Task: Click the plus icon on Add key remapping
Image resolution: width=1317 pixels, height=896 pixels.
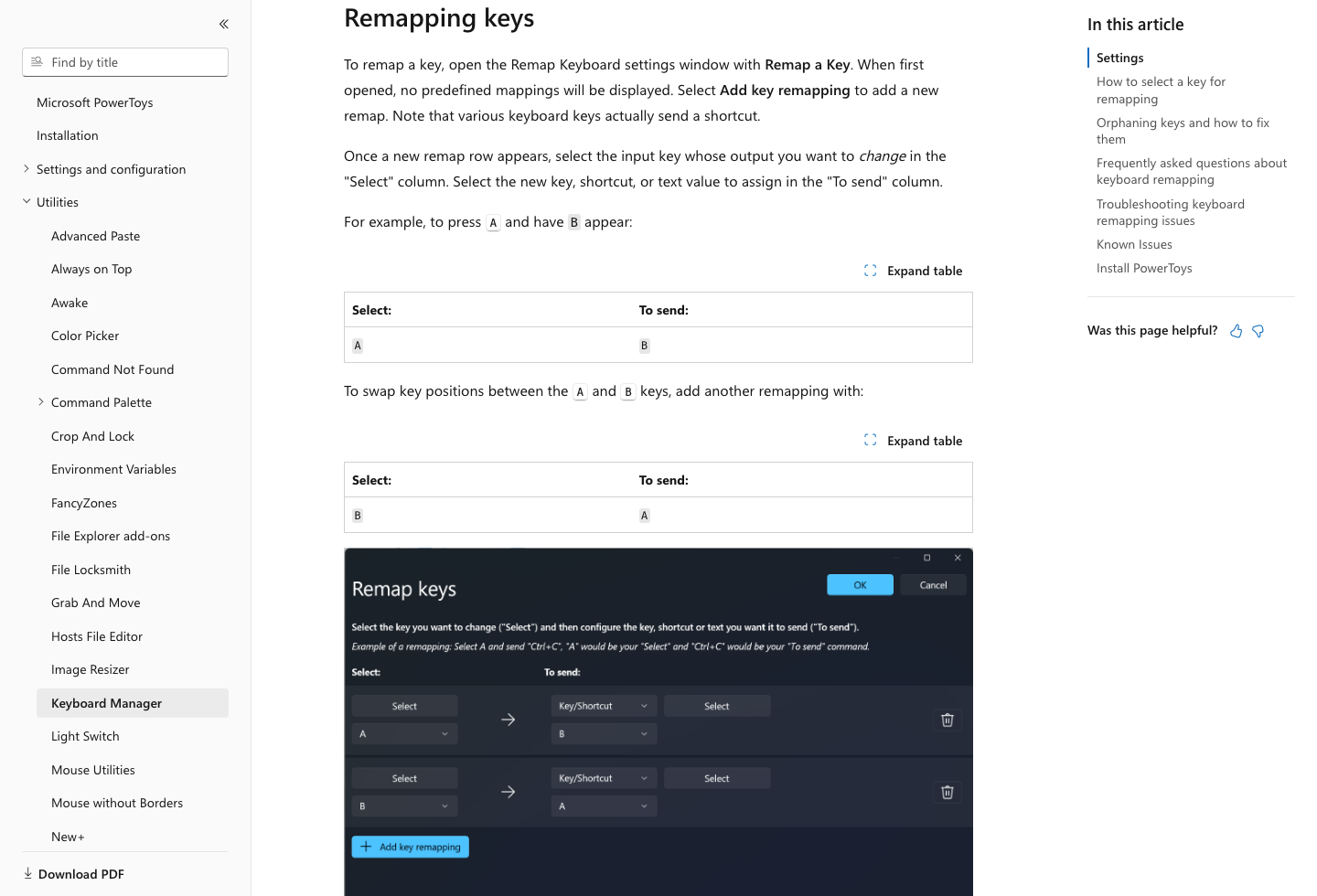Action: (366, 847)
